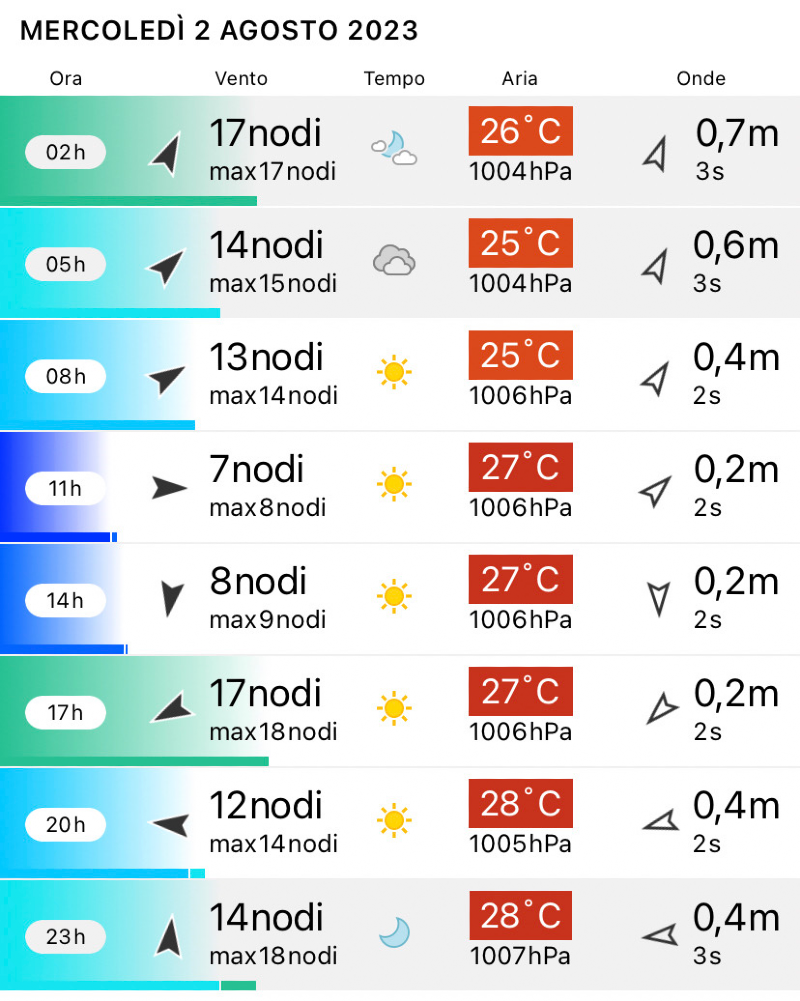Viewport: 800px width, 1001px height.
Task: Click the green wind strength bar at 17h
Action: tap(135, 762)
